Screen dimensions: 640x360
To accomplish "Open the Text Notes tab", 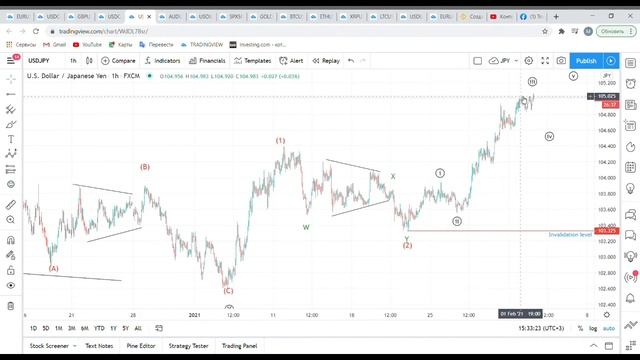I will 99,346.
